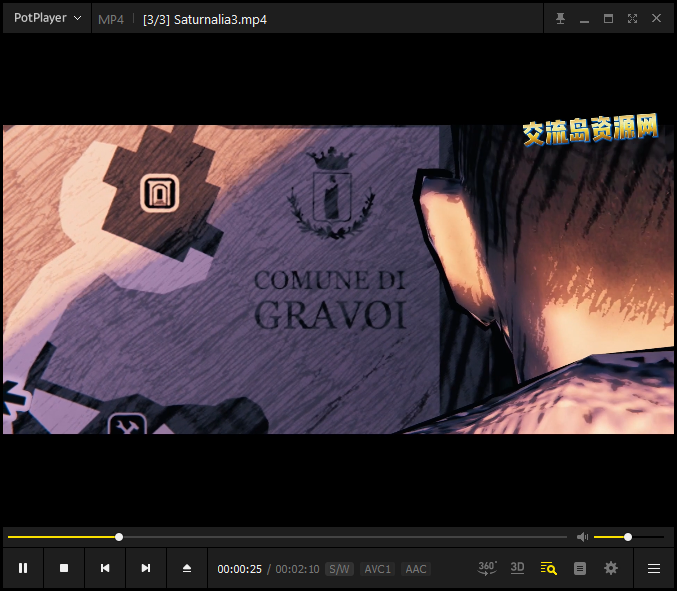The image size is (677, 591).
Task: Toggle 3D video mode
Action: pyautogui.click(x=517, y=568)
